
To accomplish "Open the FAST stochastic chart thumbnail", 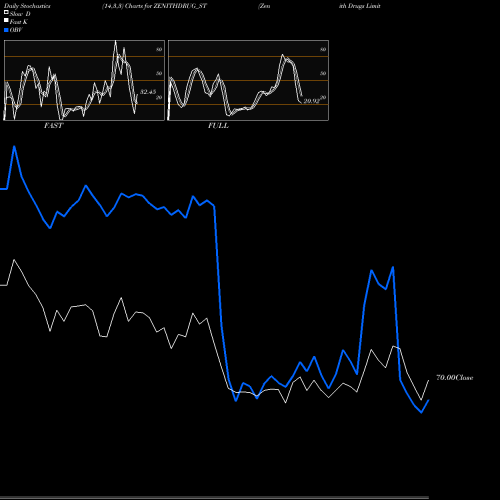I will coord(84,80).
